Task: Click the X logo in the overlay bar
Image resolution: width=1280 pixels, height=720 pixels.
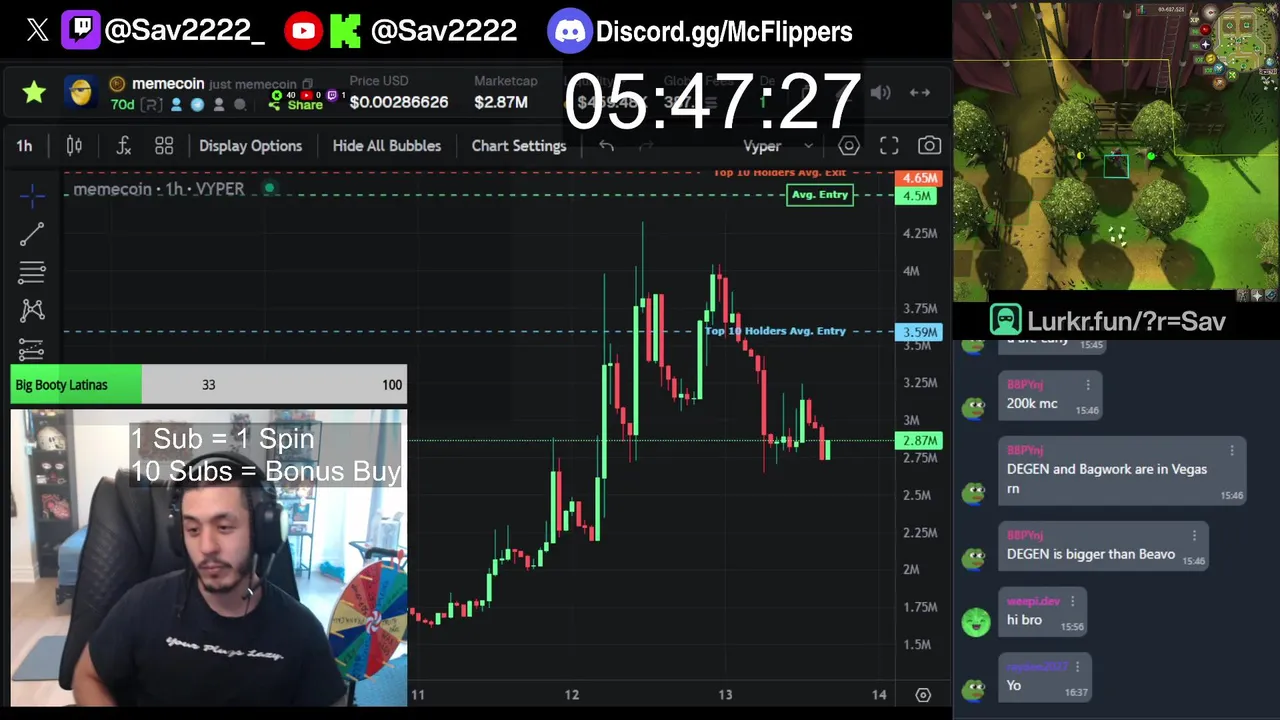Action: (37, 31)
